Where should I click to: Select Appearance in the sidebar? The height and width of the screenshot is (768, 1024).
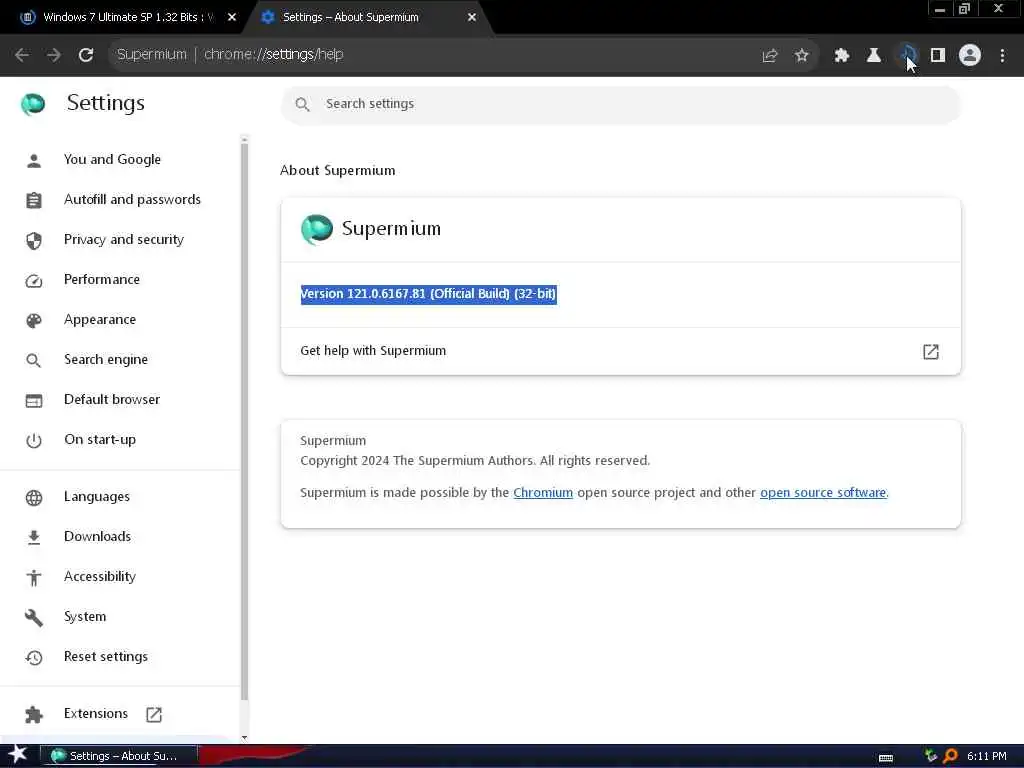[100, 319]
